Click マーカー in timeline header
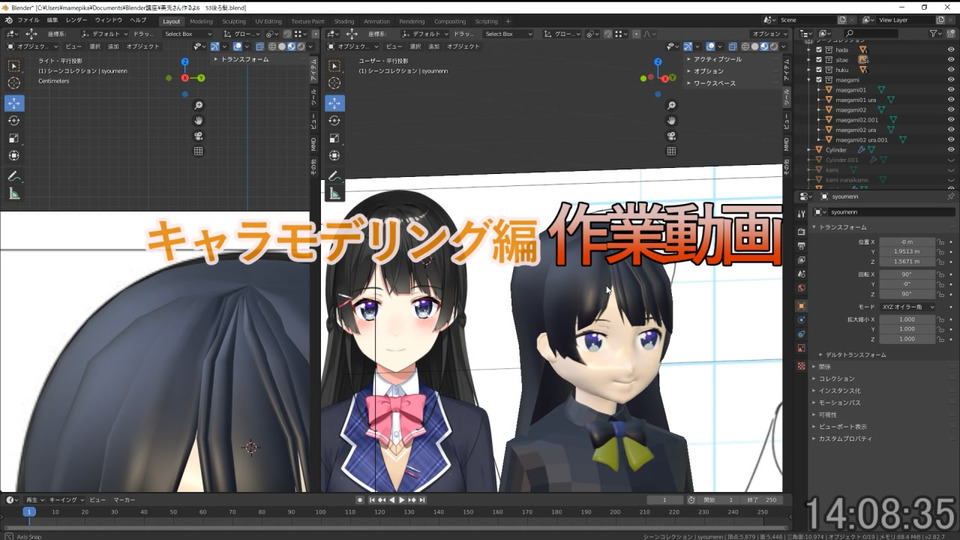This screenshot has width=960, height=540. point(124,500)
